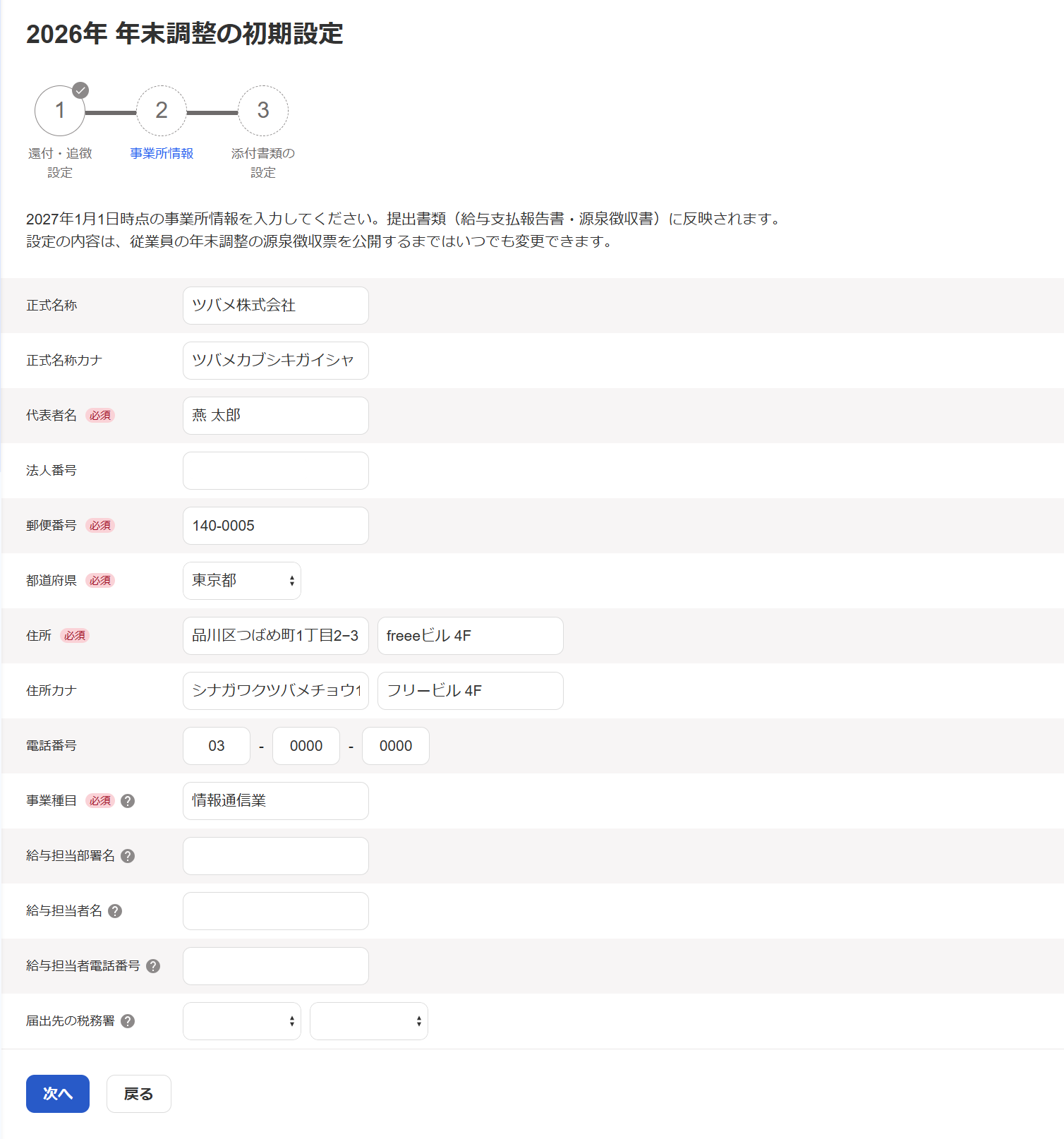Click into the empty 給与担当者名 field

coord(276,911)
